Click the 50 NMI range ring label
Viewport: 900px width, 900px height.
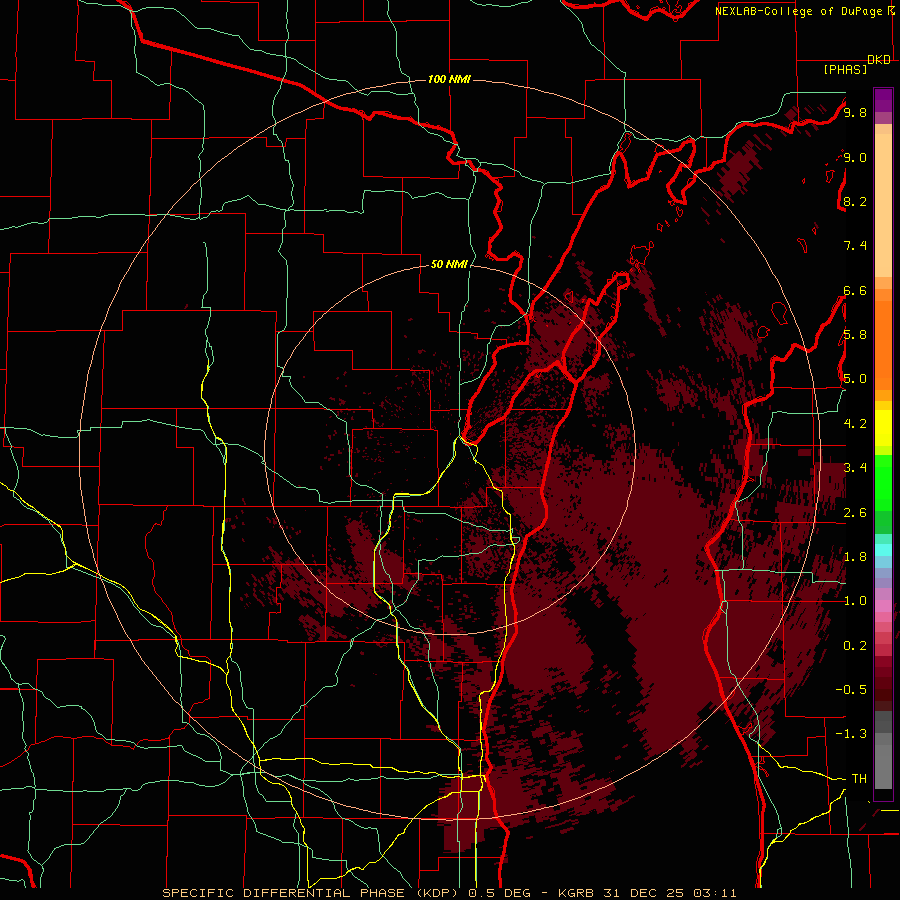449,264
